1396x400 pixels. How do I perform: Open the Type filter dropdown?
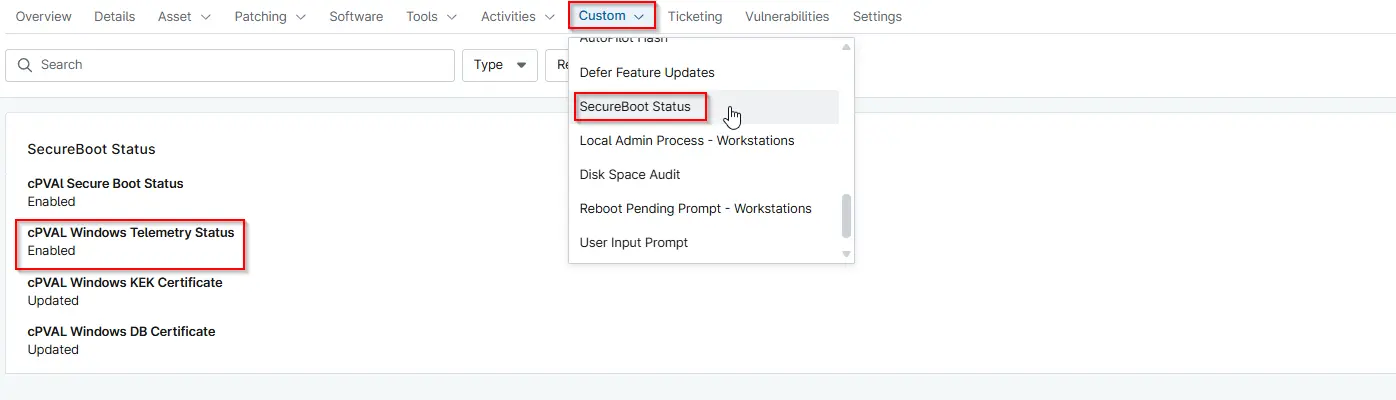click(499, 65)
